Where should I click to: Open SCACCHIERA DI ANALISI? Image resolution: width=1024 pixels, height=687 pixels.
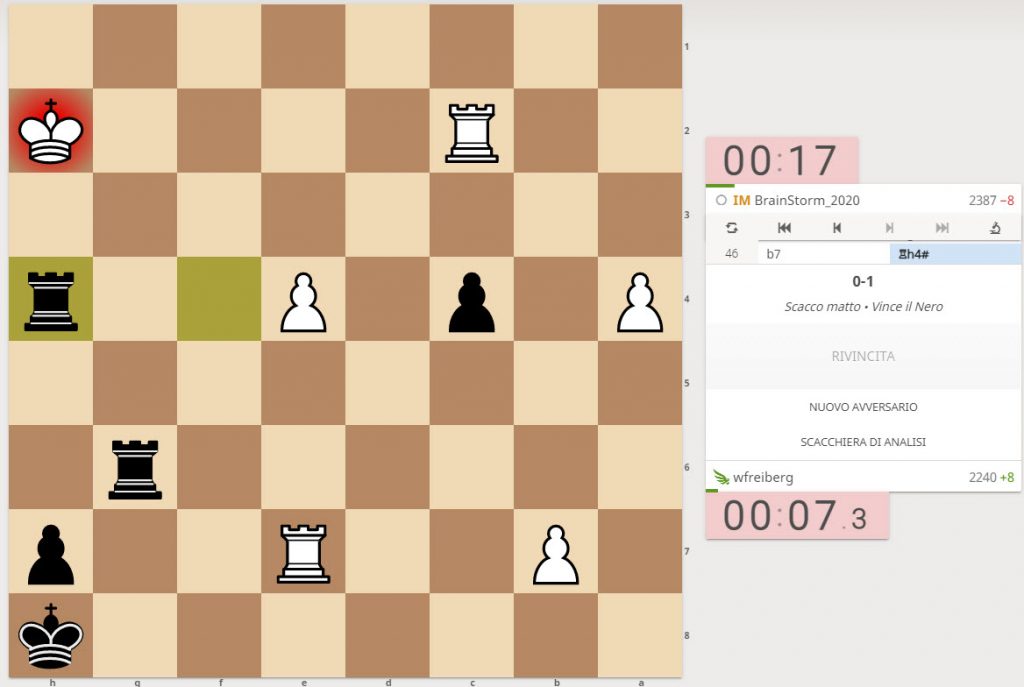point(863,442)
